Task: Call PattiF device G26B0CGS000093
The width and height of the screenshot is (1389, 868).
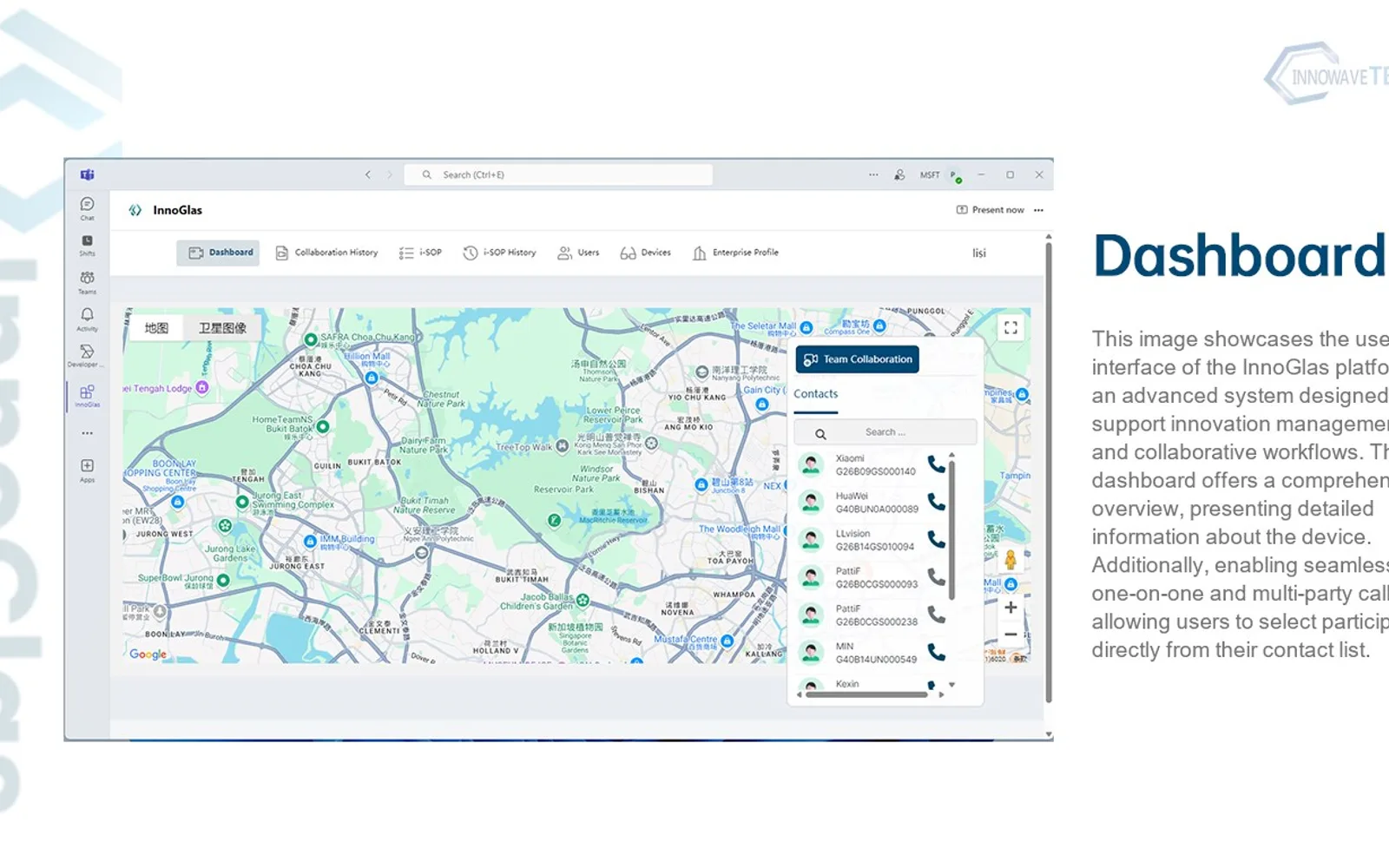Action: click(x=936, y=576)
